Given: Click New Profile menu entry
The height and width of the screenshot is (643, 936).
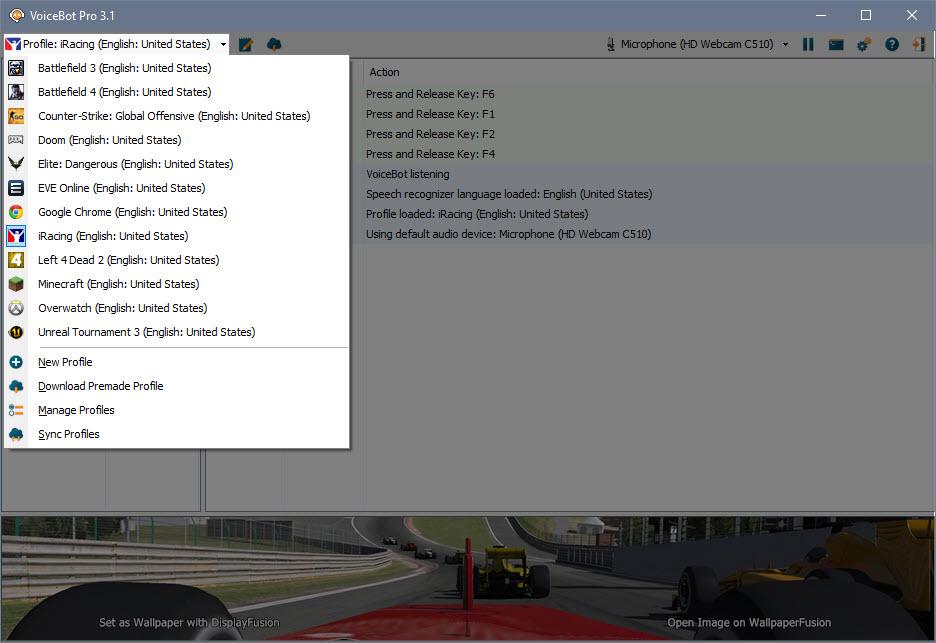Looking at the screenshot, I should click(x=177, y=362).
